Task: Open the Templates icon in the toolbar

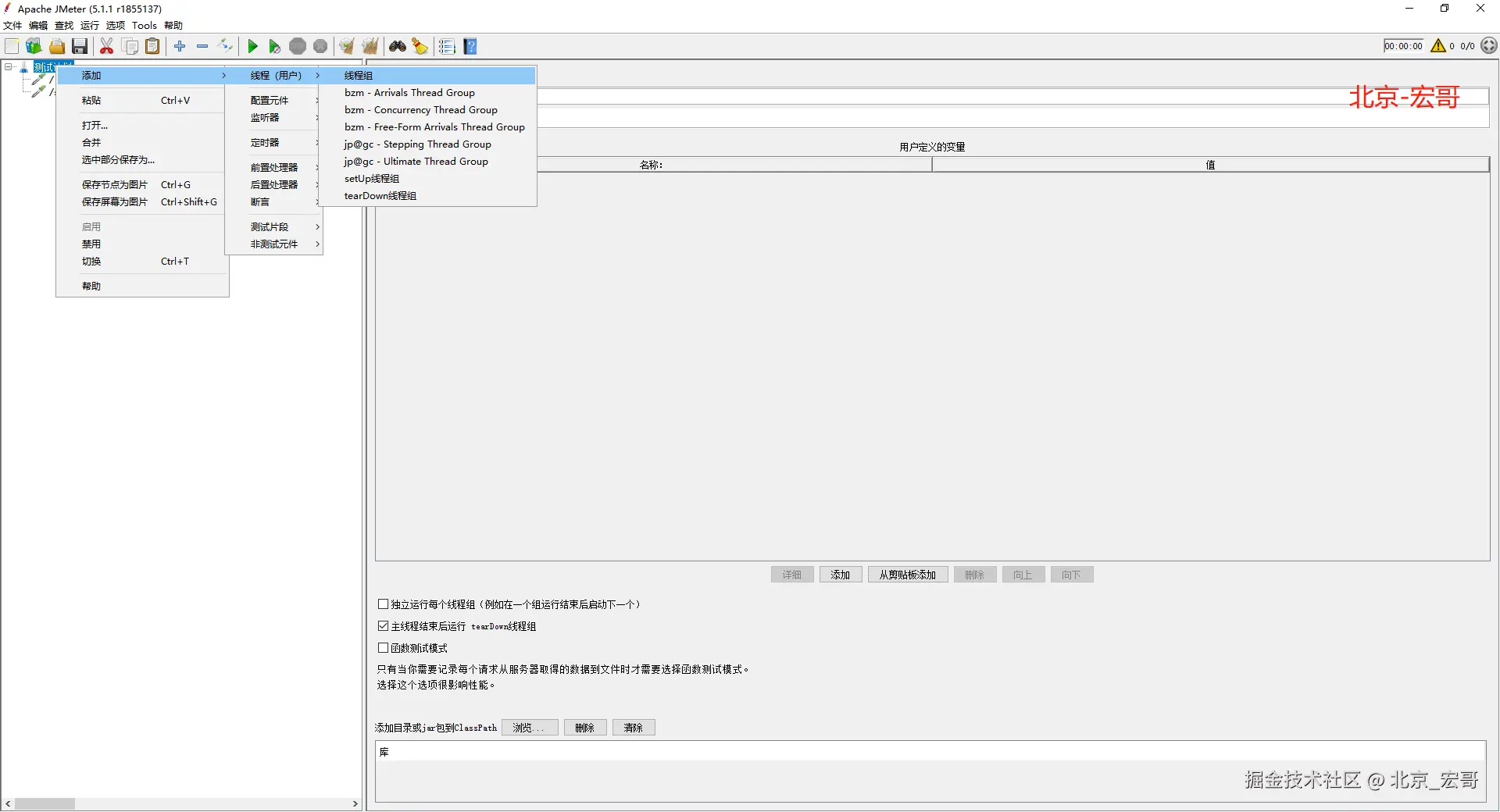Action: click(34, 47)
